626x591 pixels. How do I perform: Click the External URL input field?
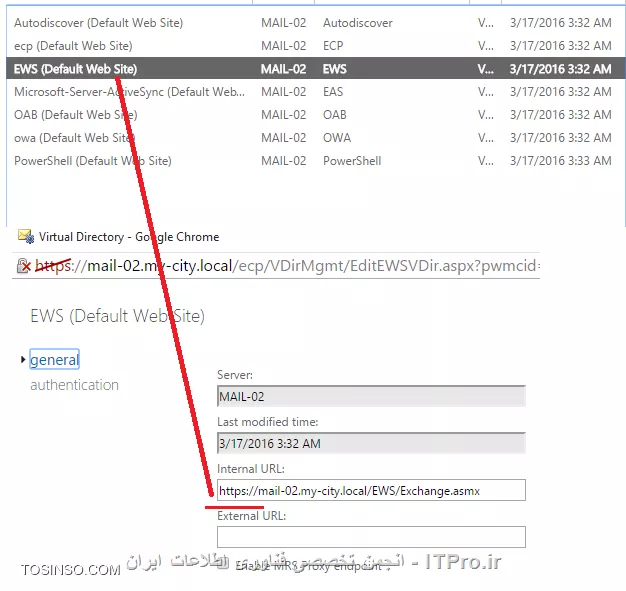(x=371, y=537)
